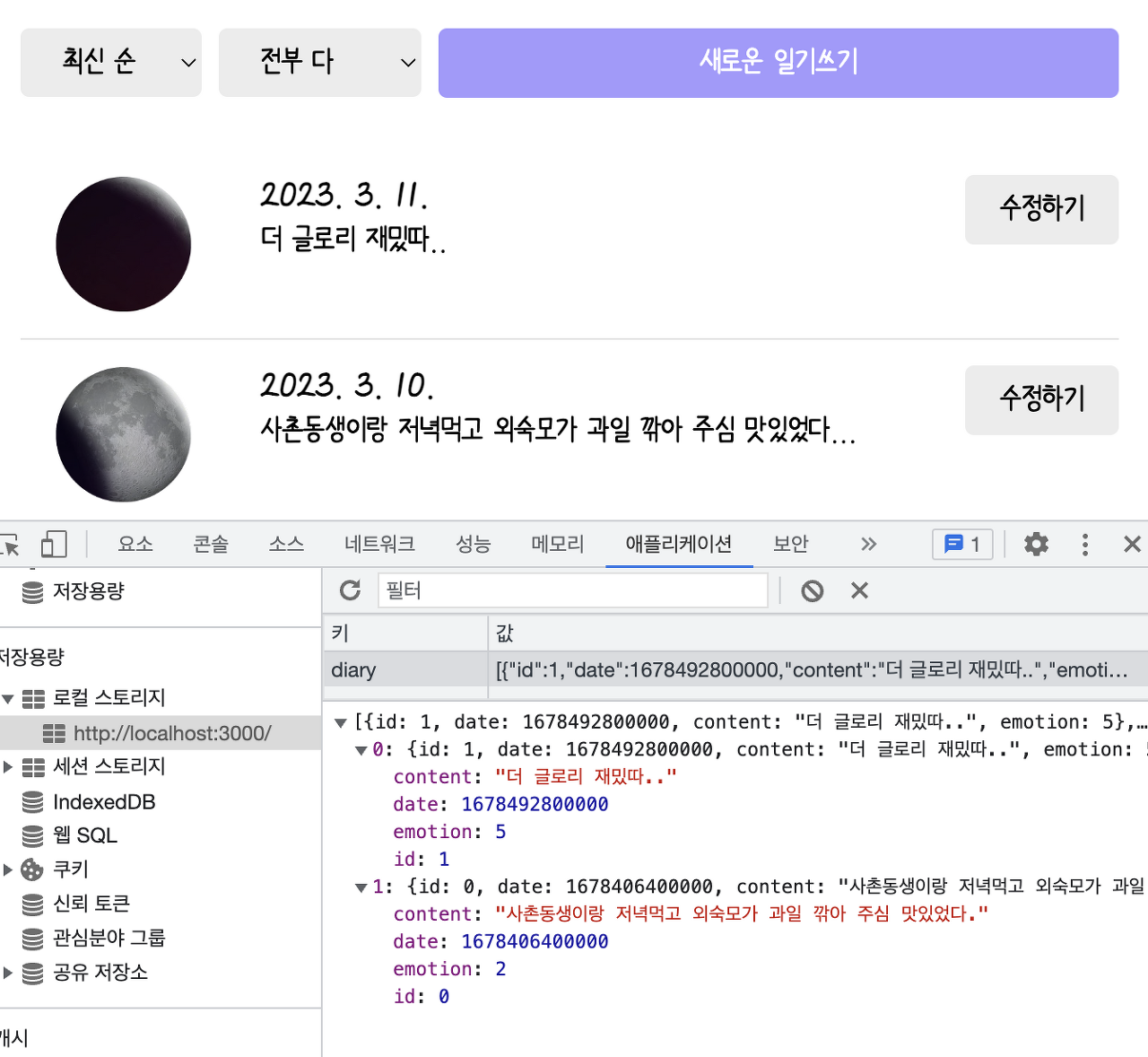Focus the 필터 input field
The width and height of the screenshot is (1148, 1057).
pyautogui.click(x=573, y=590)
